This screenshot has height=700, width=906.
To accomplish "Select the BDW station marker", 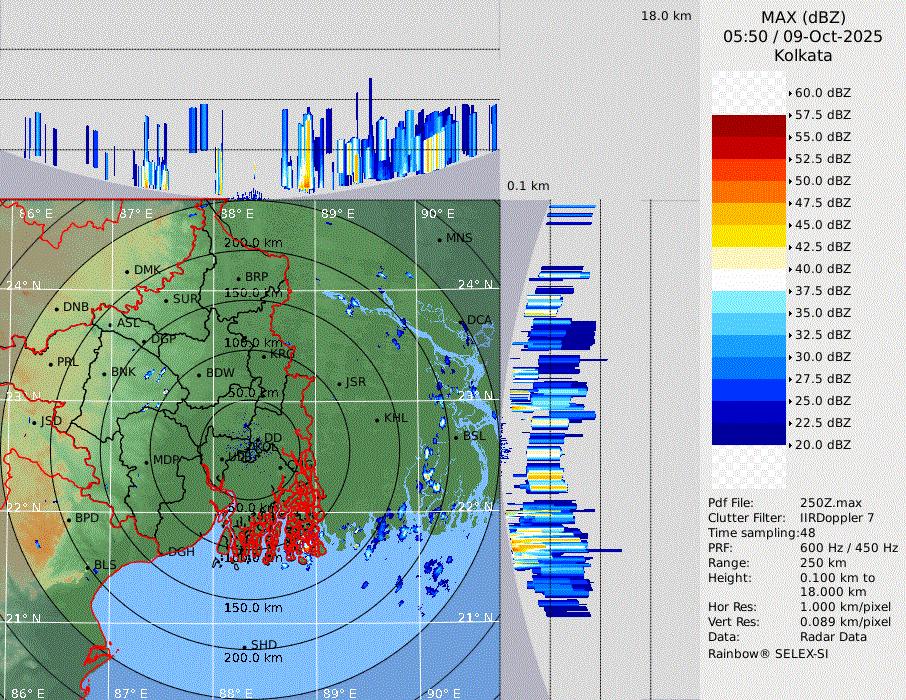I will [x=200, y=375].
